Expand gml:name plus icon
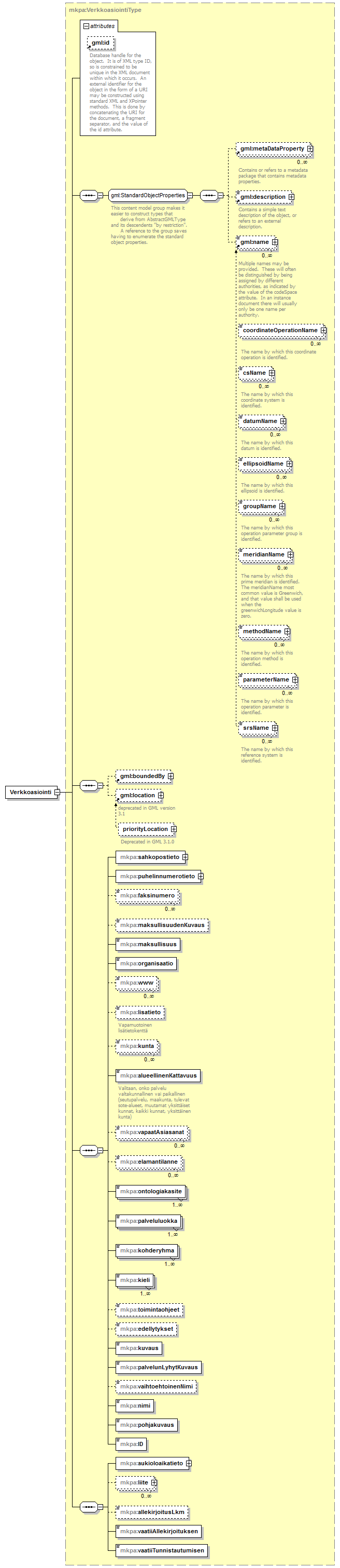The image size is (340, 1568). coord(275,242)
